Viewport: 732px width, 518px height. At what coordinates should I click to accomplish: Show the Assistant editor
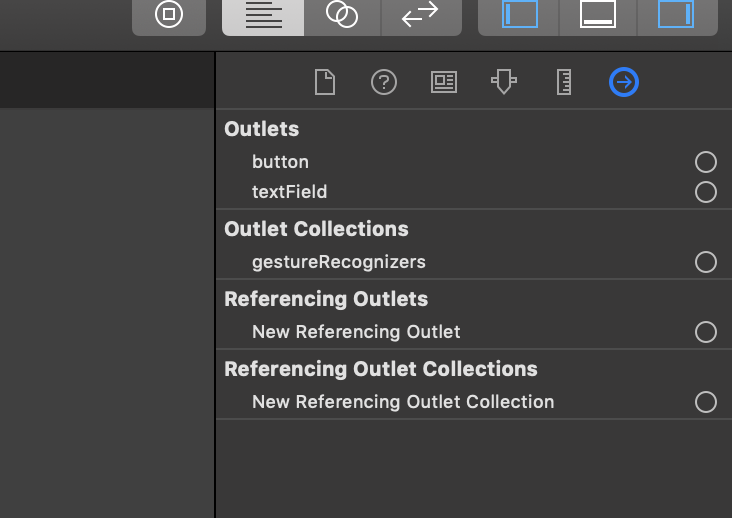[342, 14]
